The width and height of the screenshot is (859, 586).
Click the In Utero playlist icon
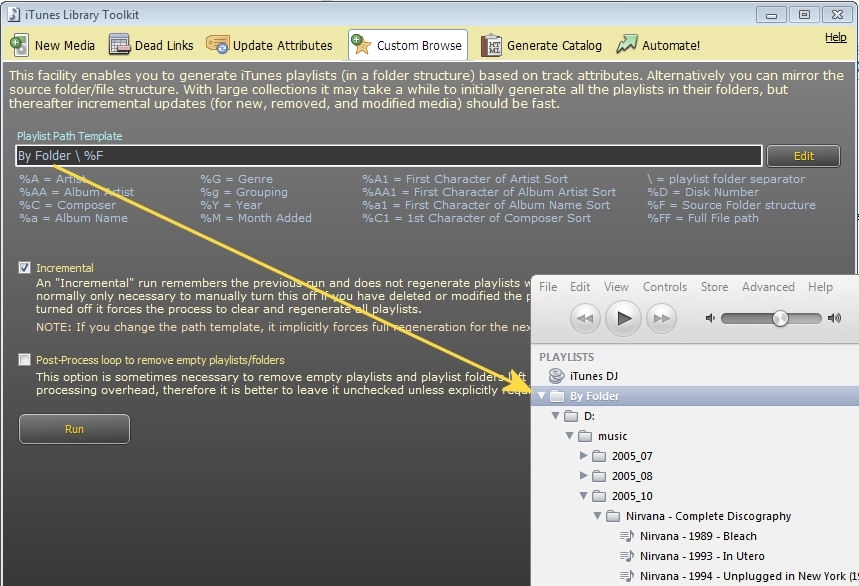point(627,556)
